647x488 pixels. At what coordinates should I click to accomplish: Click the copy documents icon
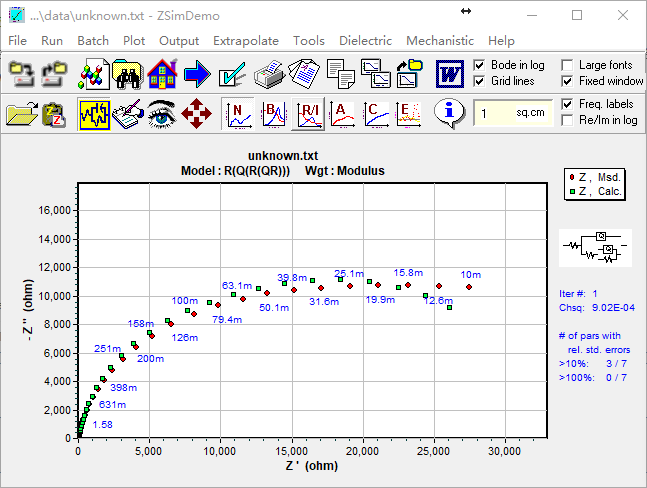tap(340, 74)
